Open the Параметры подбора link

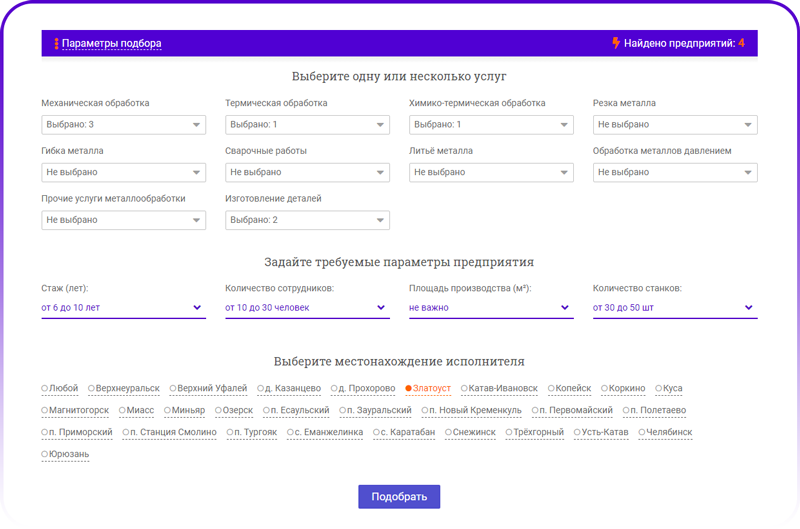click(x=111, y=43)
